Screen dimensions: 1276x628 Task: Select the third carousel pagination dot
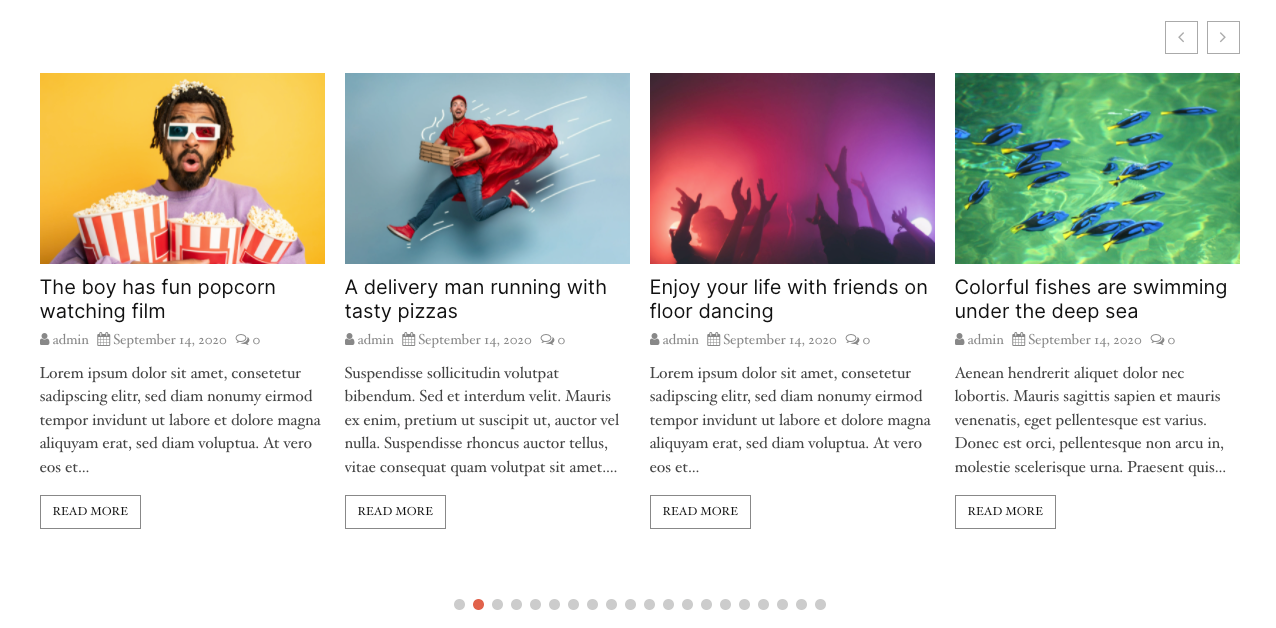coord(497,605)
